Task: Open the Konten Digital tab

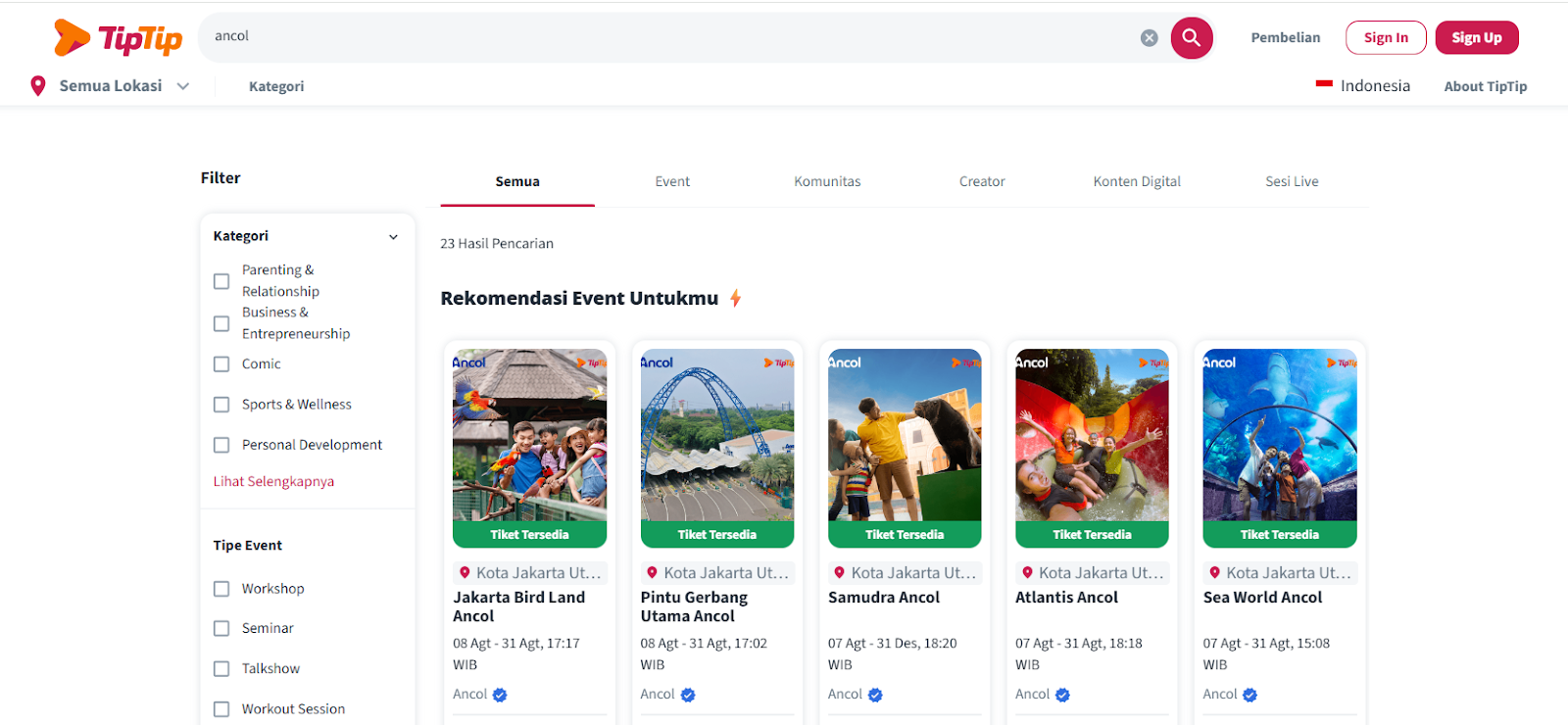Action: 1137,181
